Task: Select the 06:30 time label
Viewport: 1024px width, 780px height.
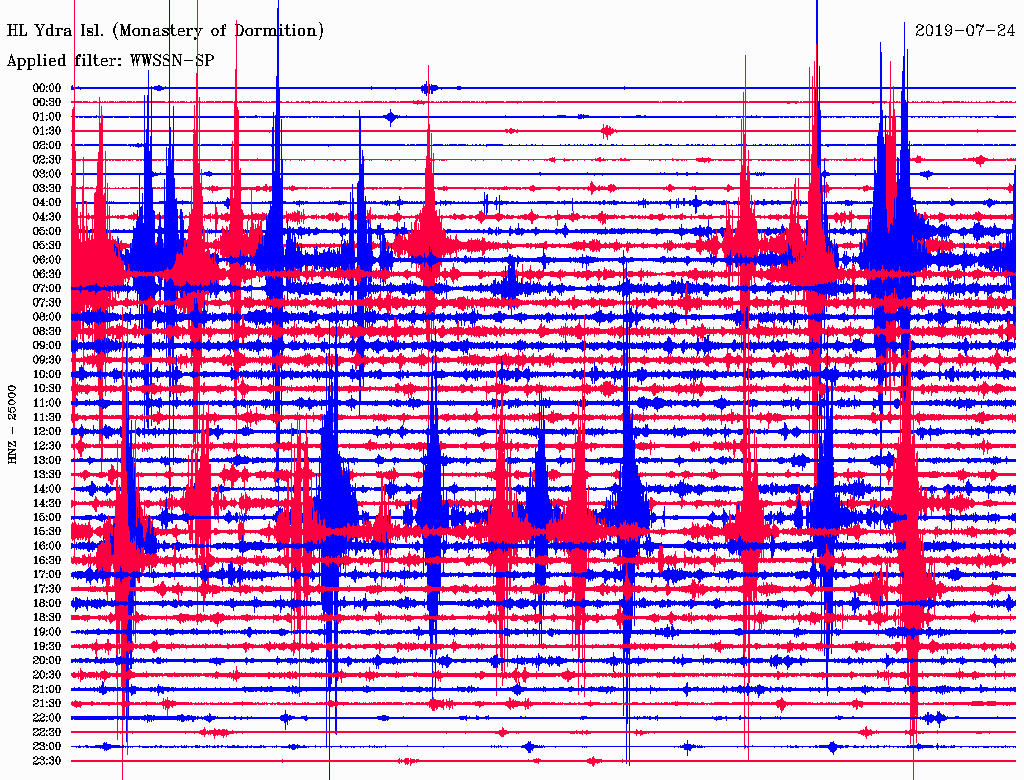Action: click(x=47, y=274)
